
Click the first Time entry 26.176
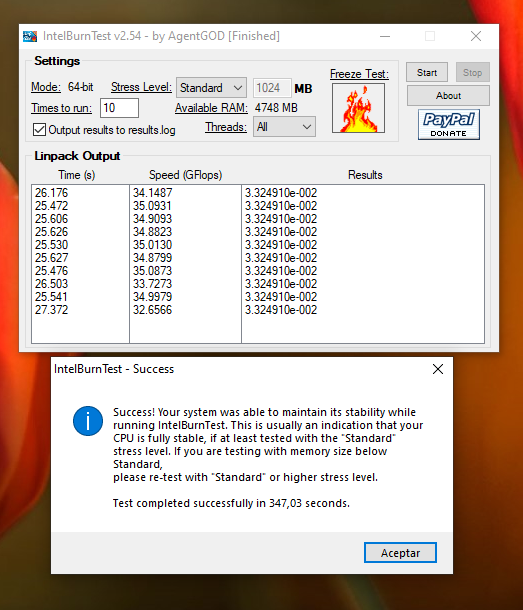(x=51, y=193)
